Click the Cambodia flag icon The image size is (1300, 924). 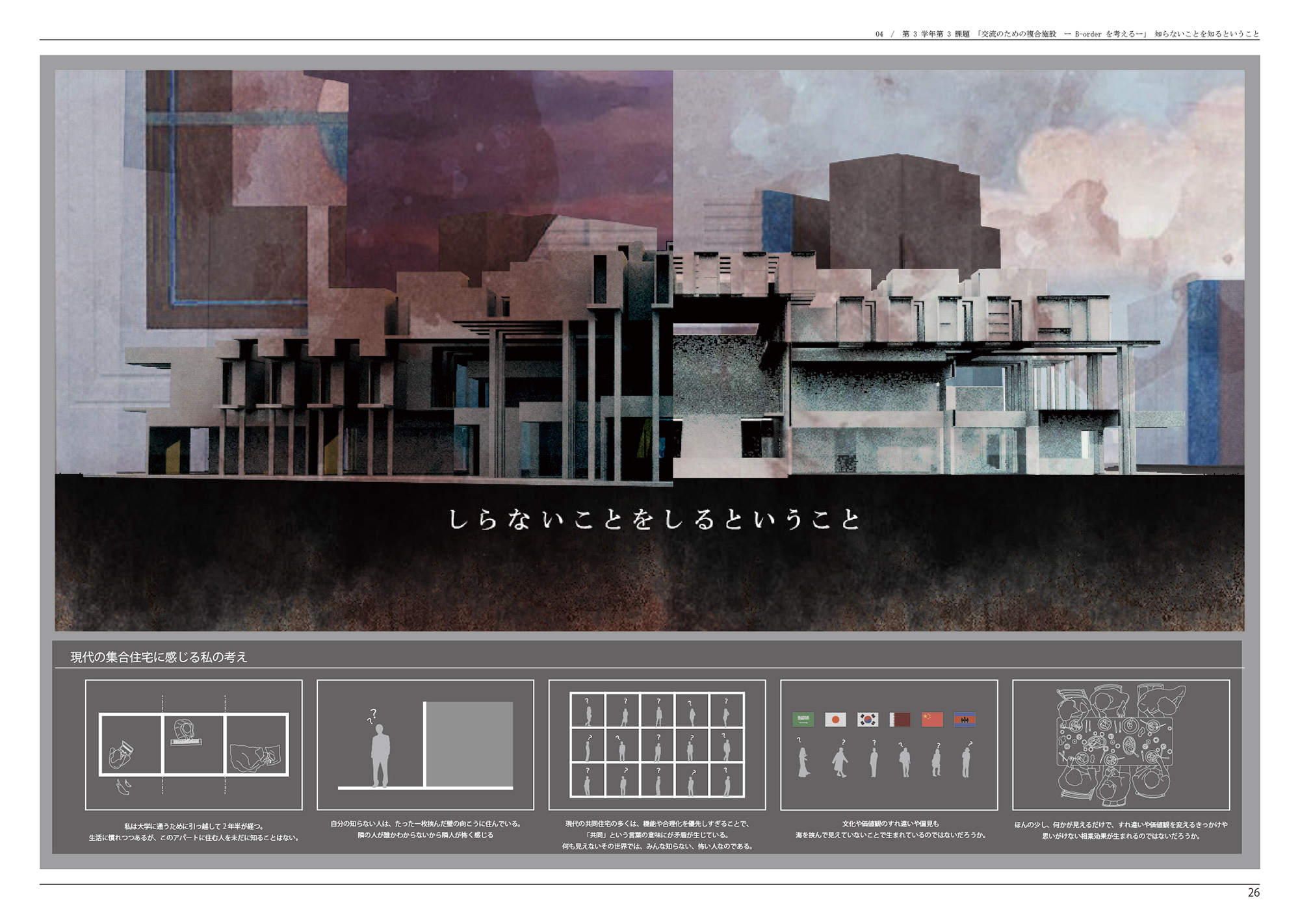[965, 719]
